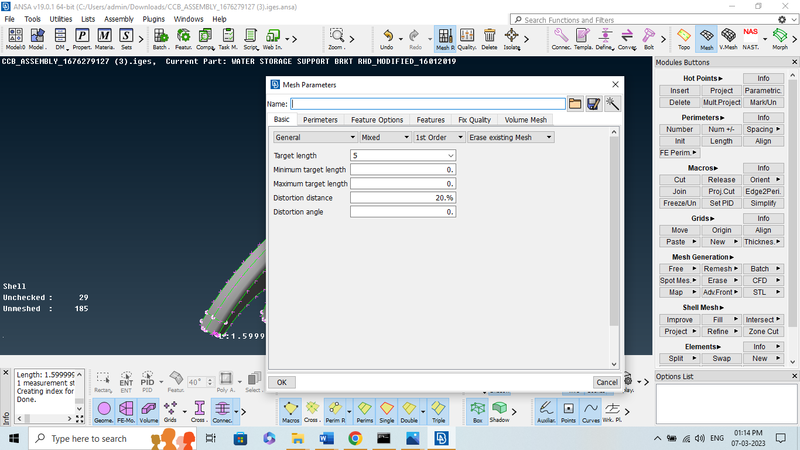Open the Erase existing Mesh dropdown
The image size is (800, 450).
511,137
